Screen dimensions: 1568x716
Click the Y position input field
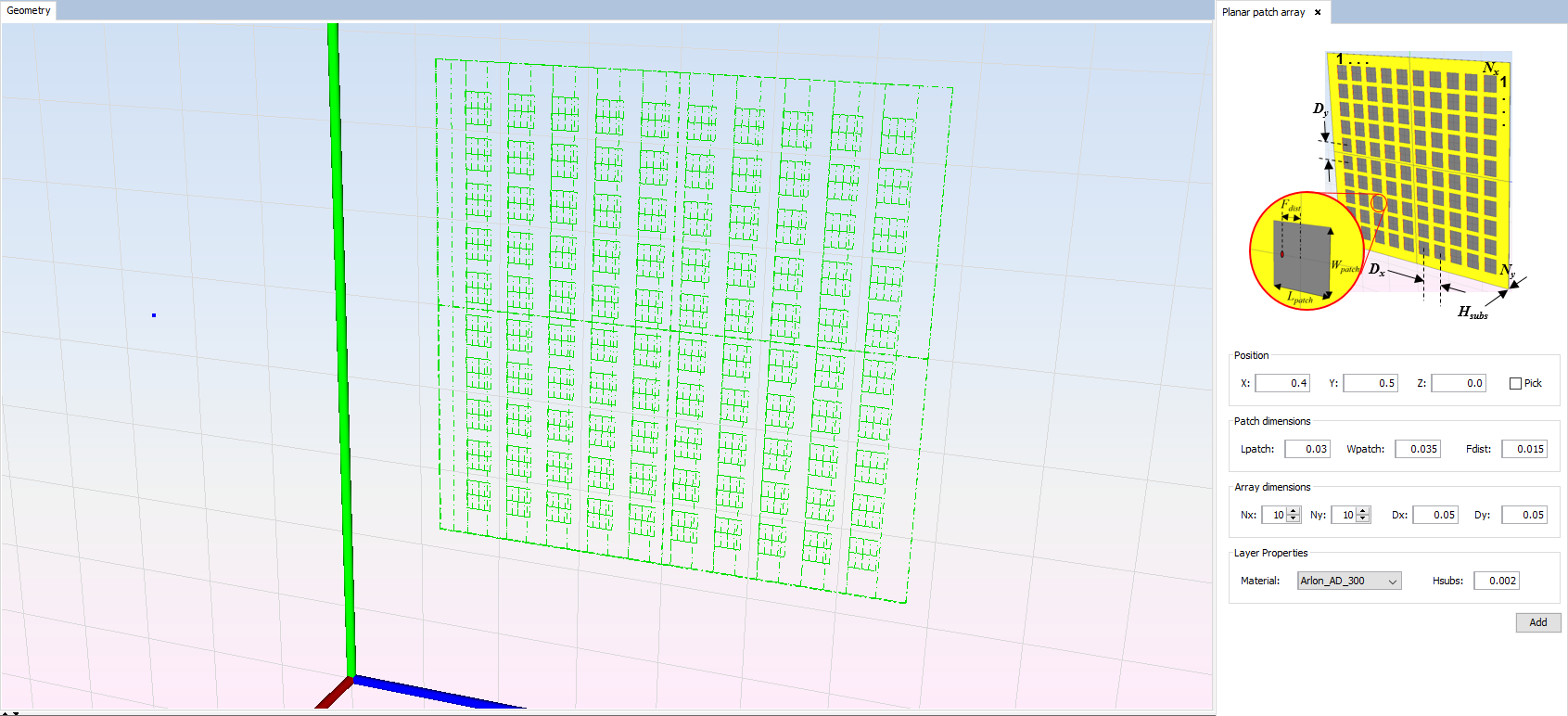click(x=1370, y=383)
